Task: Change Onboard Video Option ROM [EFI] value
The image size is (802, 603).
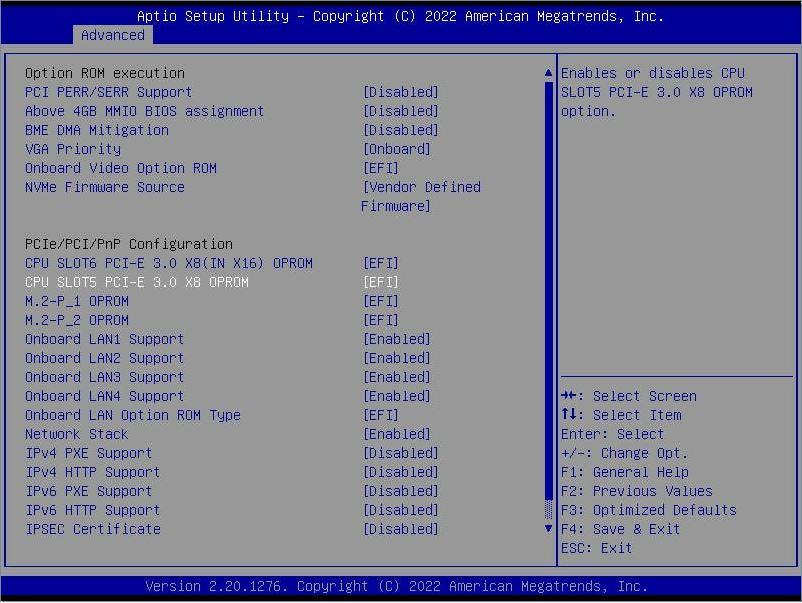Action: 381,168
